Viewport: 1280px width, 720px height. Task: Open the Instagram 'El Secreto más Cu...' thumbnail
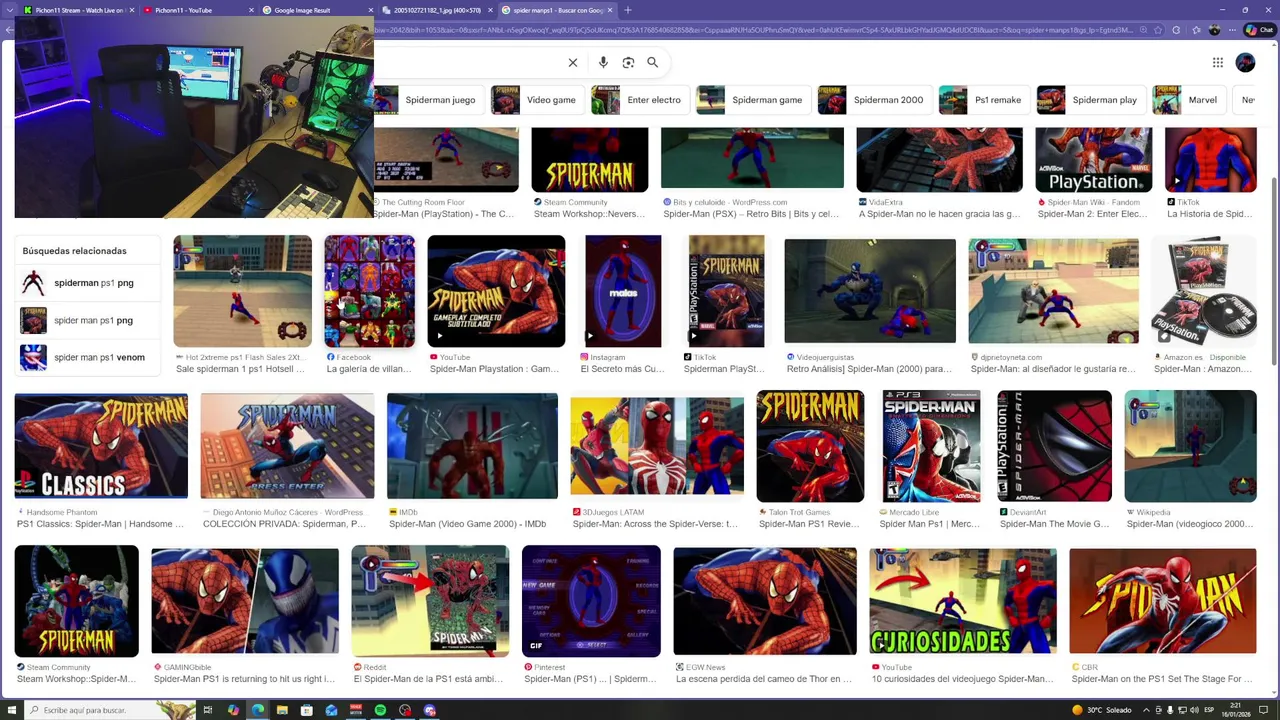click(621, 291)
